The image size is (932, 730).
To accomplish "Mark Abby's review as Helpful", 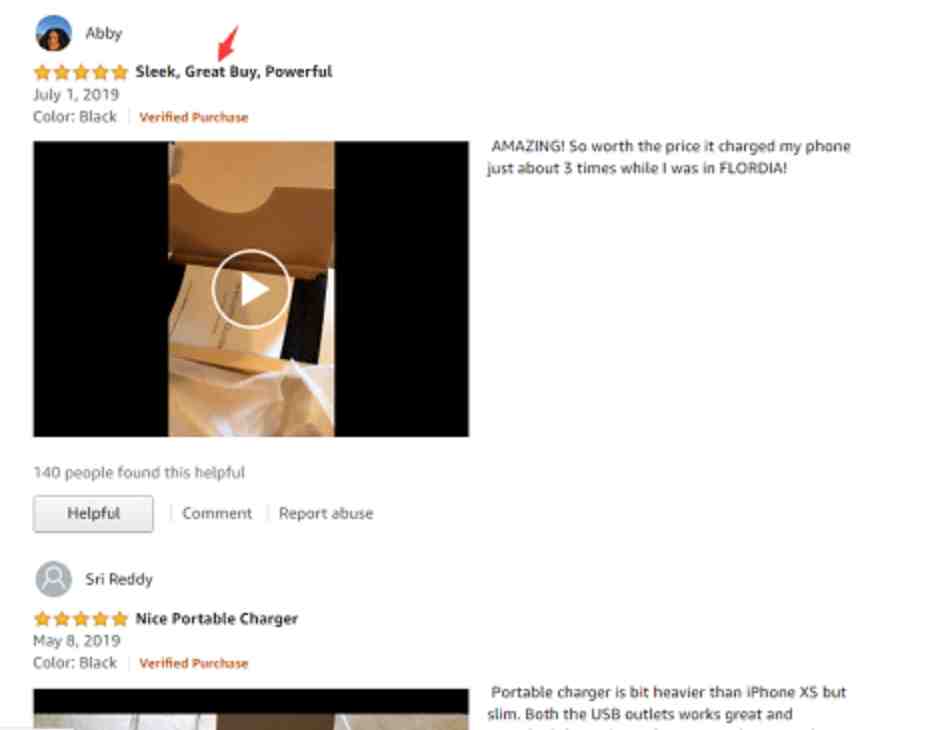I will tap(93, 514).
